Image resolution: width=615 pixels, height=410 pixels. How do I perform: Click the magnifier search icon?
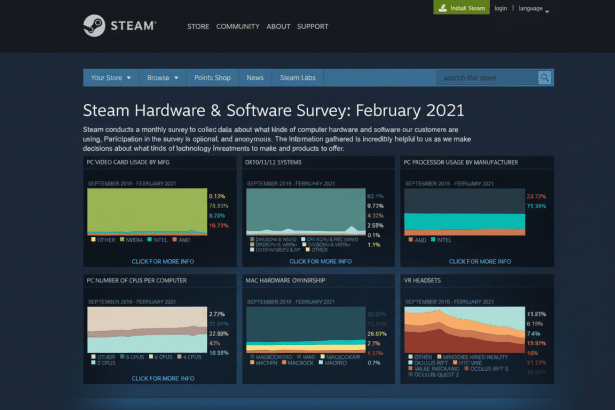pos(544,78)
